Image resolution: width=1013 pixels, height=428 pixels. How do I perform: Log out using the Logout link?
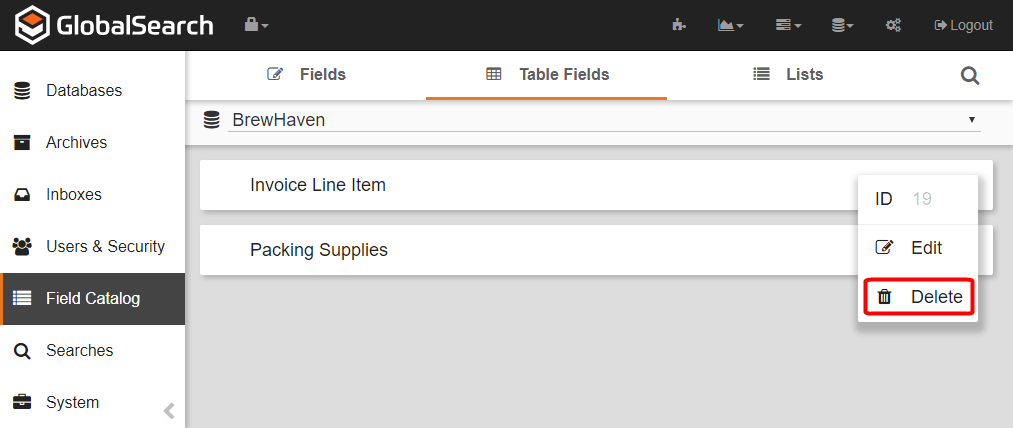tap(963, 25)
